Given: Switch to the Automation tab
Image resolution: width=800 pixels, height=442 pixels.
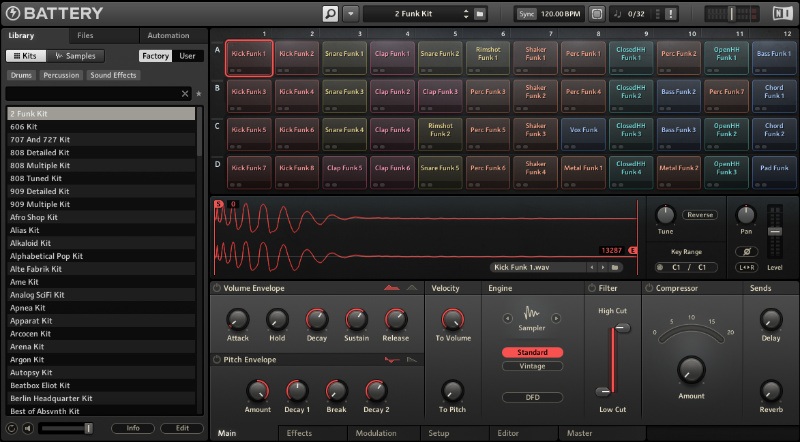Looking at the screenshot, I should tap(168, 35).
